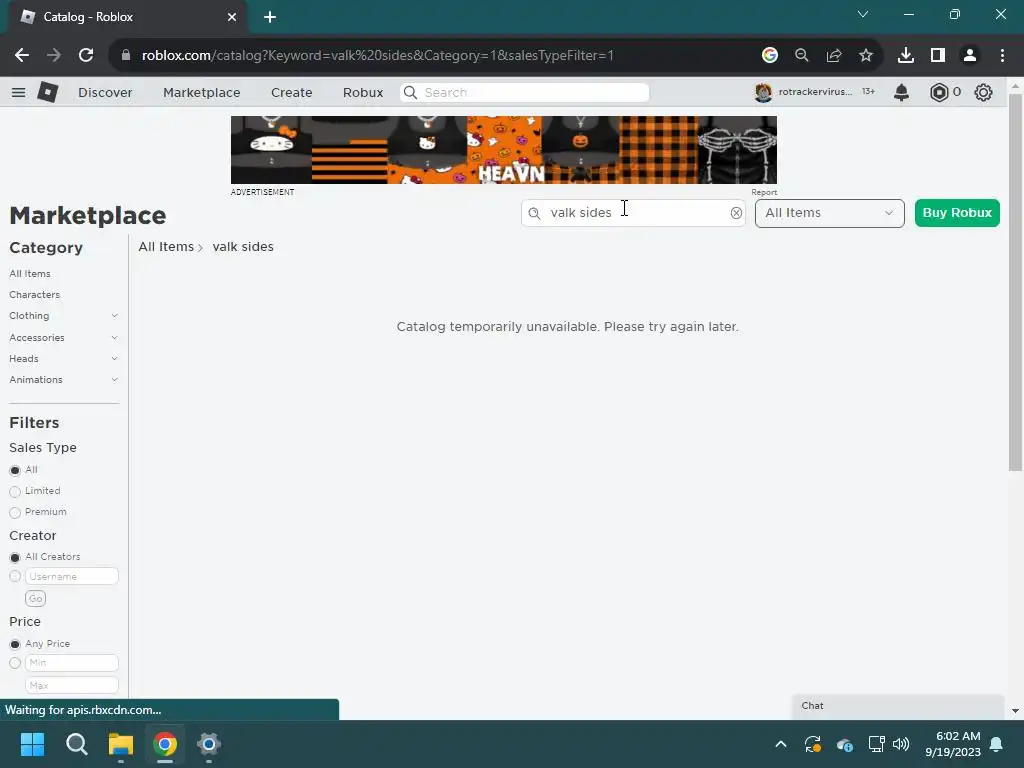Open a new browser tab
The width and height of the screenshot is (1024, 768).
click(x=270, y=17)
